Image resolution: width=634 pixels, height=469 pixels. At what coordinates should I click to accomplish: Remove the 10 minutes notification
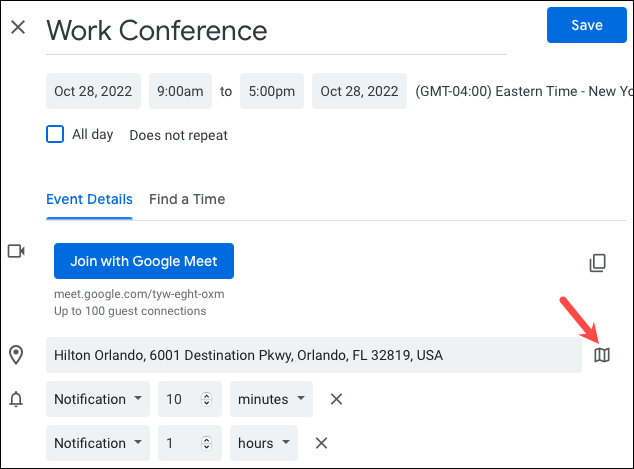click(x=336, y=399)
